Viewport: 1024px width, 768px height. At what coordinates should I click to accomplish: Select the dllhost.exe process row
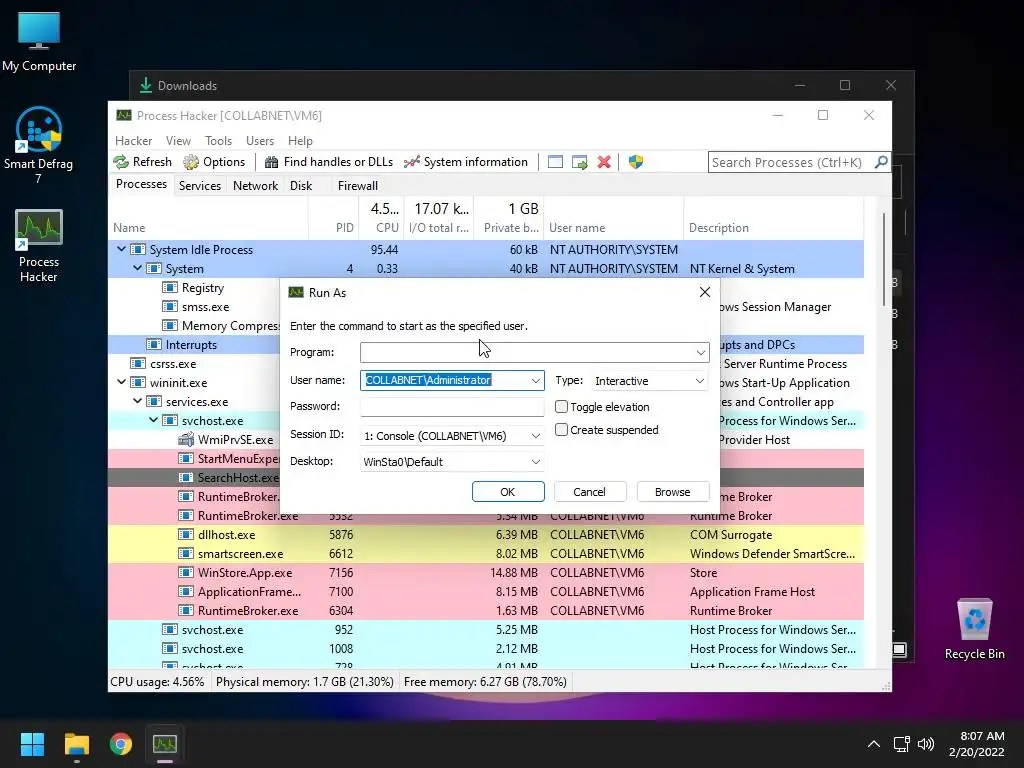pos(486,534)
